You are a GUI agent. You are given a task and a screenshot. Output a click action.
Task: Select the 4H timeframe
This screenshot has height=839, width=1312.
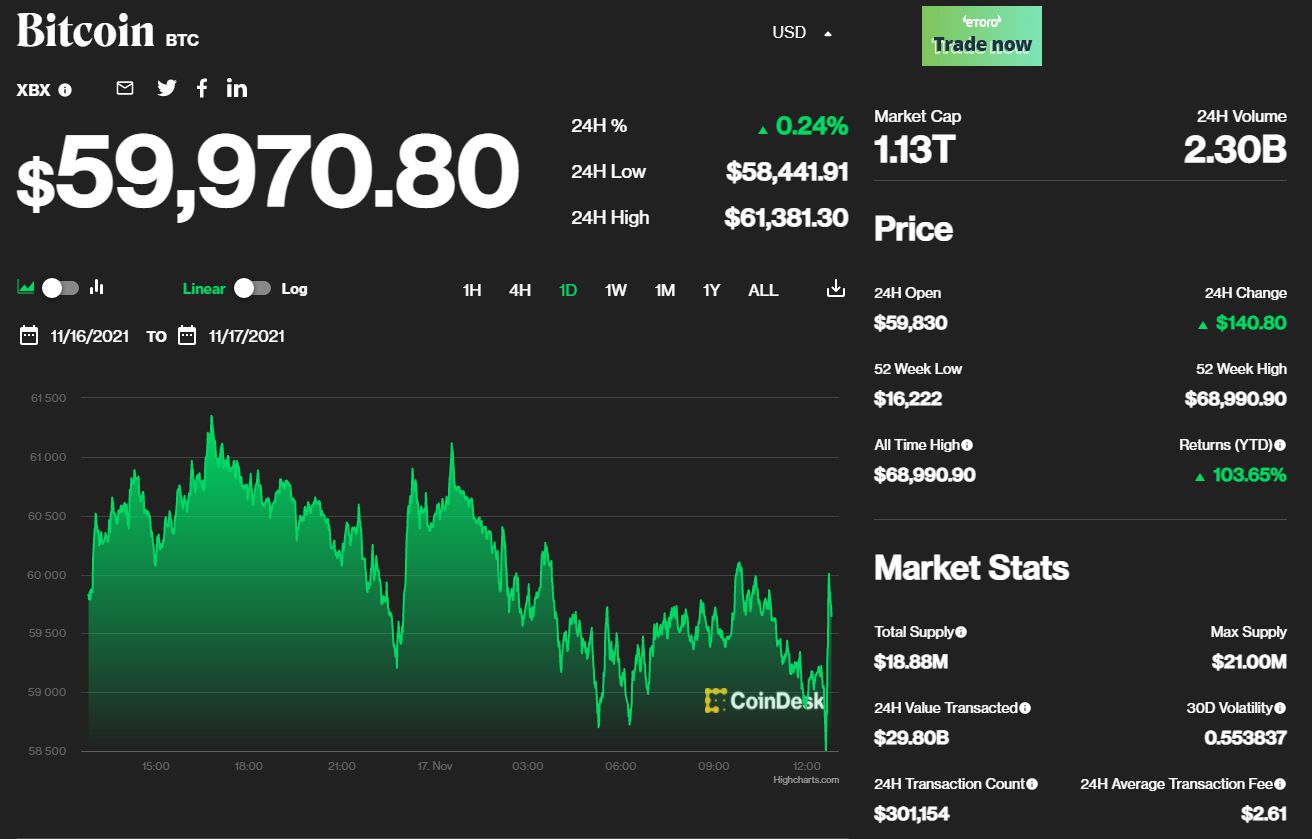[520, 290]
